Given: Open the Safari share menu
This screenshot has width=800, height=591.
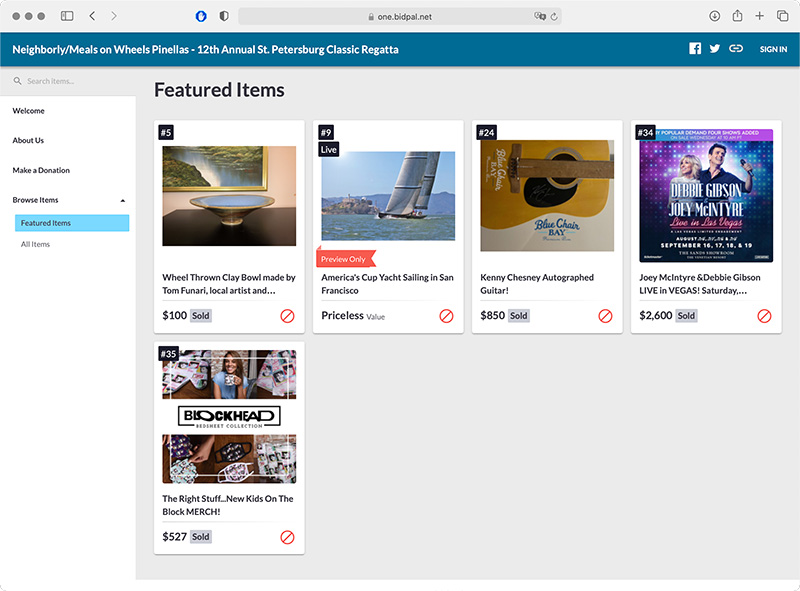Looking at the screenshot, I should pos(737,15).
